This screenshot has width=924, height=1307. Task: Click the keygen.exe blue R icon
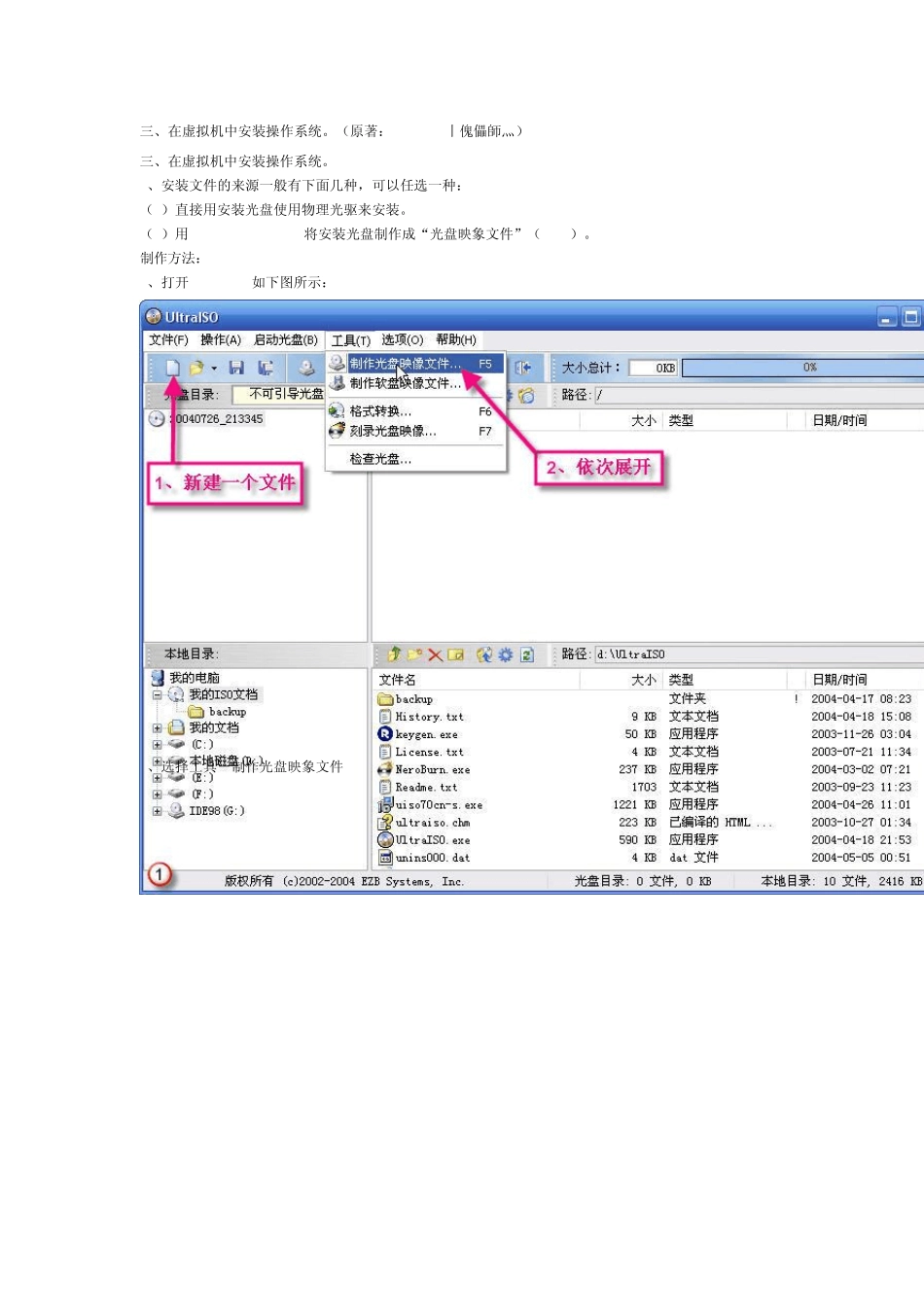[x=385, y=734]
